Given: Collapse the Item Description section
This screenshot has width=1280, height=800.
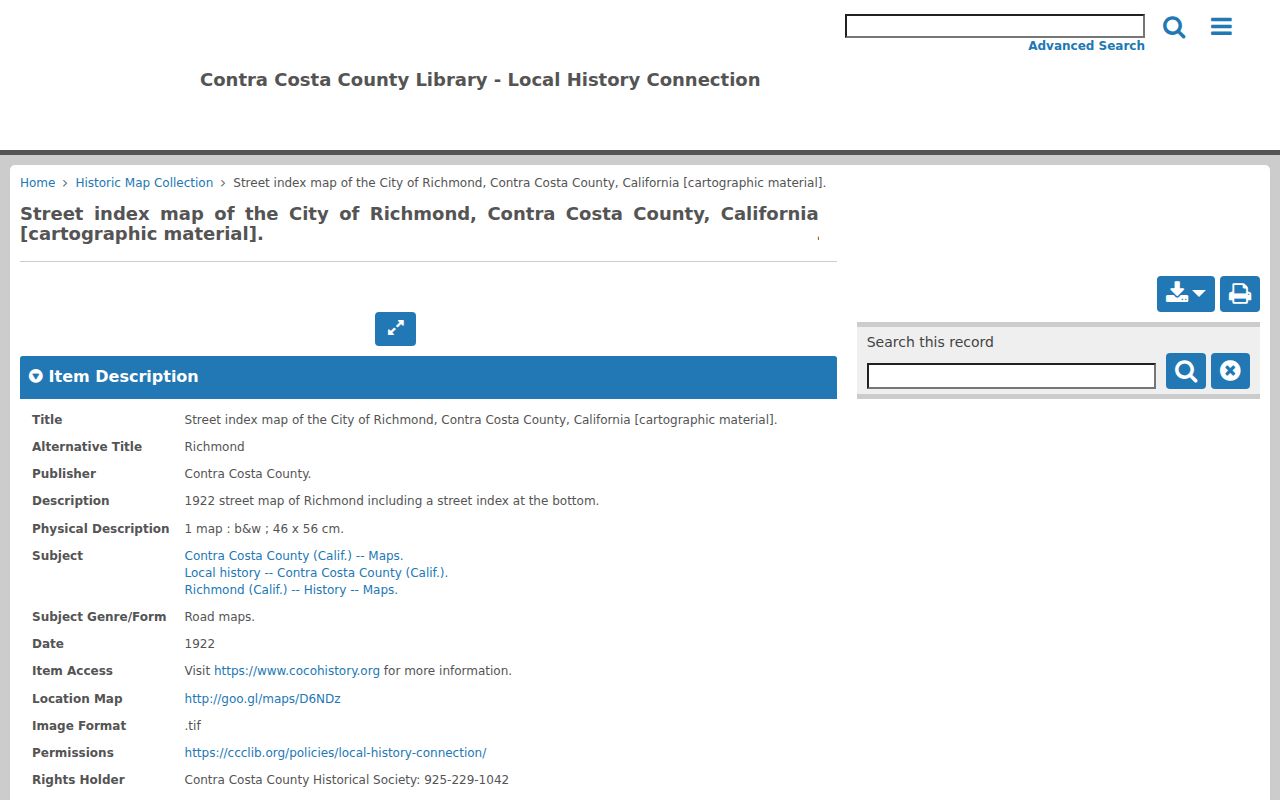Looking at the screenshot, I should point(428,377).
